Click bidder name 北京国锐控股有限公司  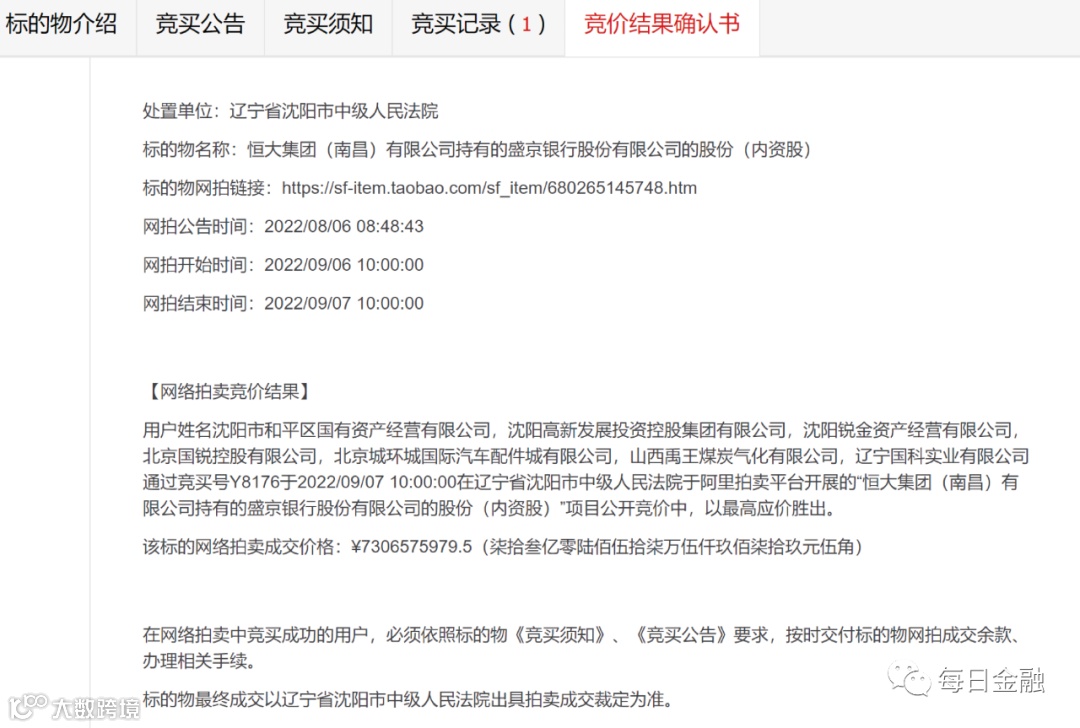(229, 456)
